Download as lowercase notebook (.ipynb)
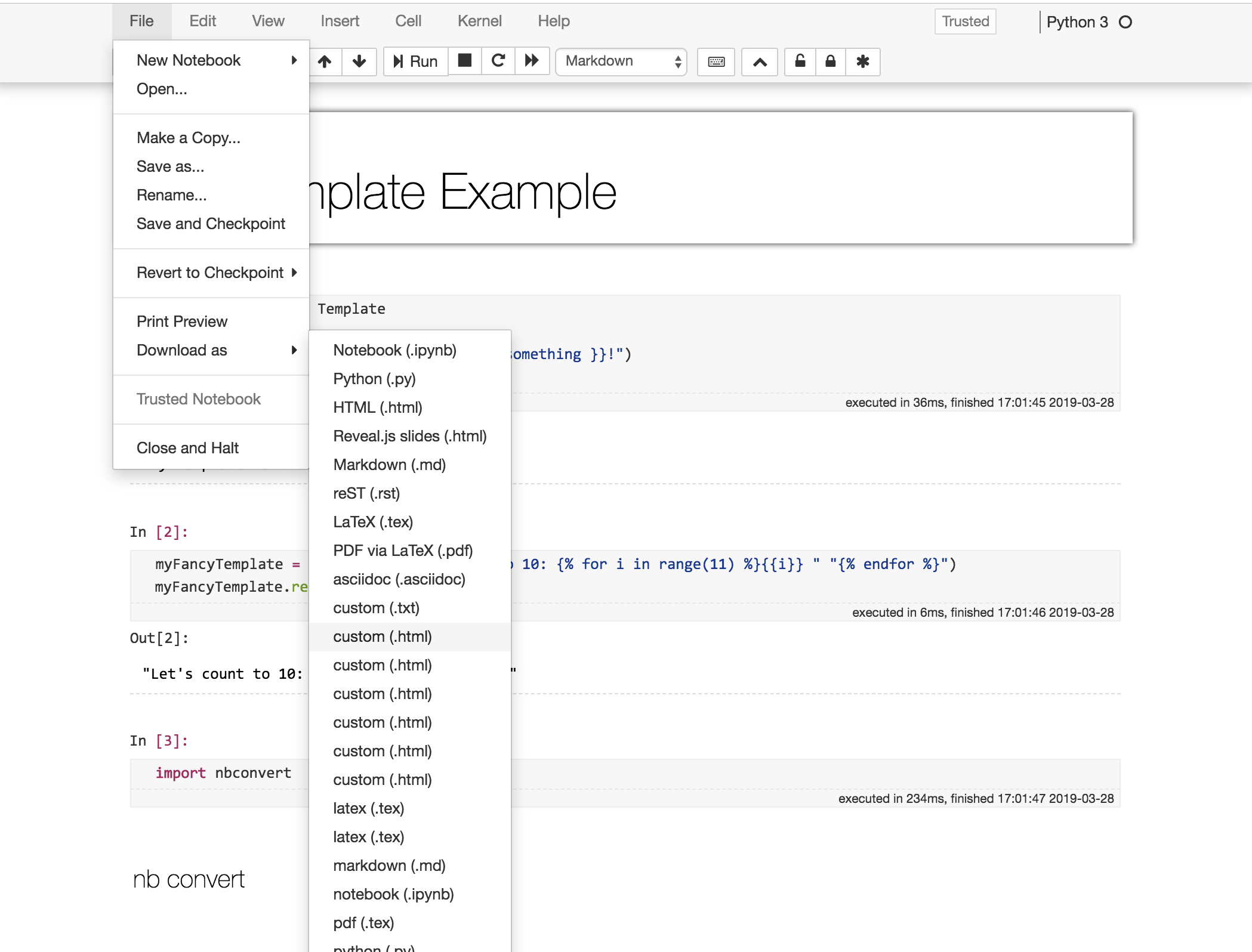The image size is (1252, 952). pos(410,894)
